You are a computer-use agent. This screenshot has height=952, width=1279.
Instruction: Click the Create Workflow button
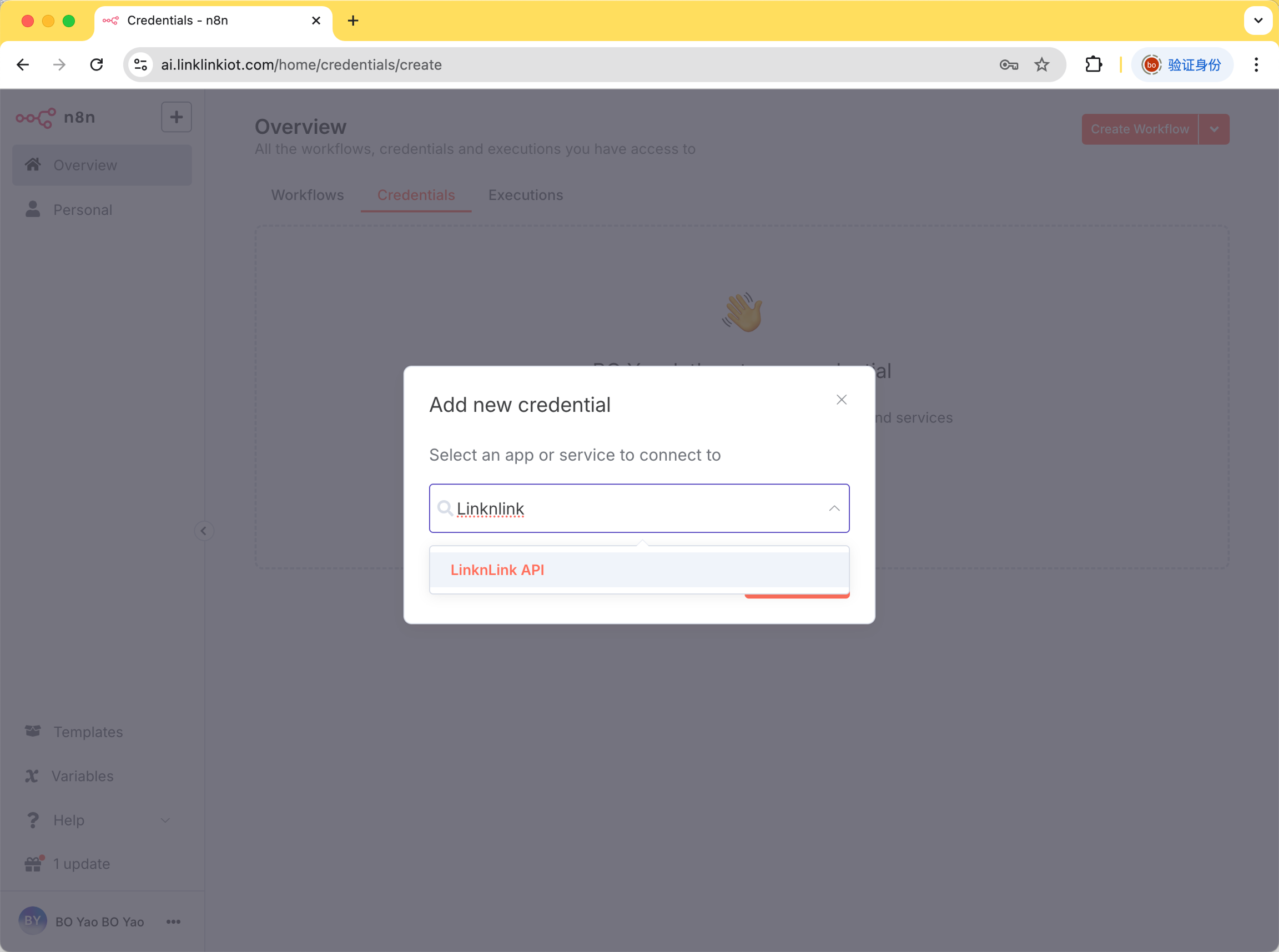click(x=1139, y=129)
